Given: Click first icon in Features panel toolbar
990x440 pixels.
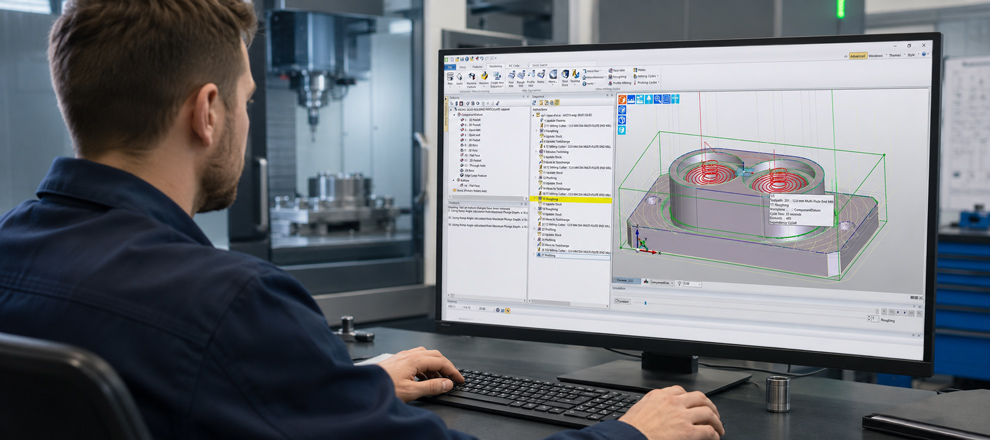Looking at the screenshot, I should point(451,104).
